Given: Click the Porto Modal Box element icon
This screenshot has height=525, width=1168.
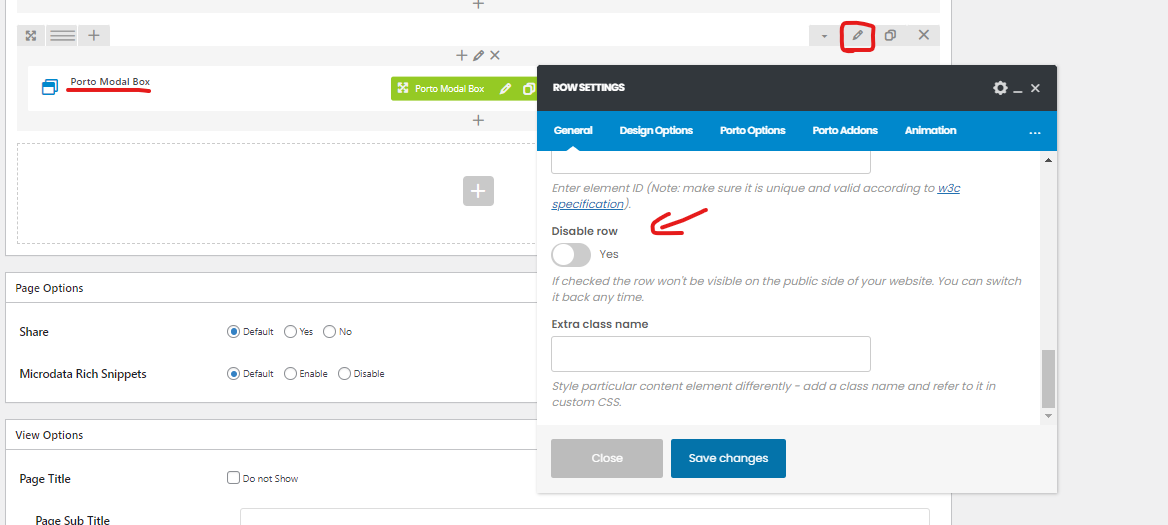Looking at the screenshot, I should click(50, 87).
